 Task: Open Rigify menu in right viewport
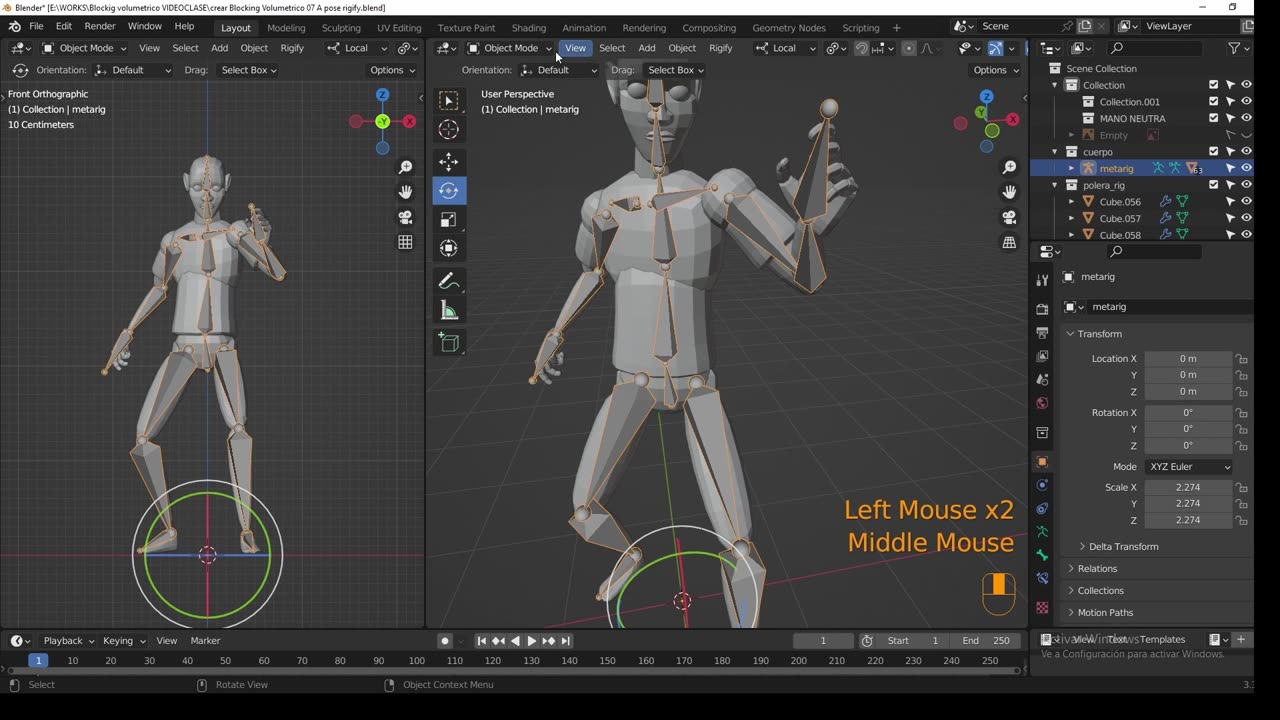click(720, 48)
